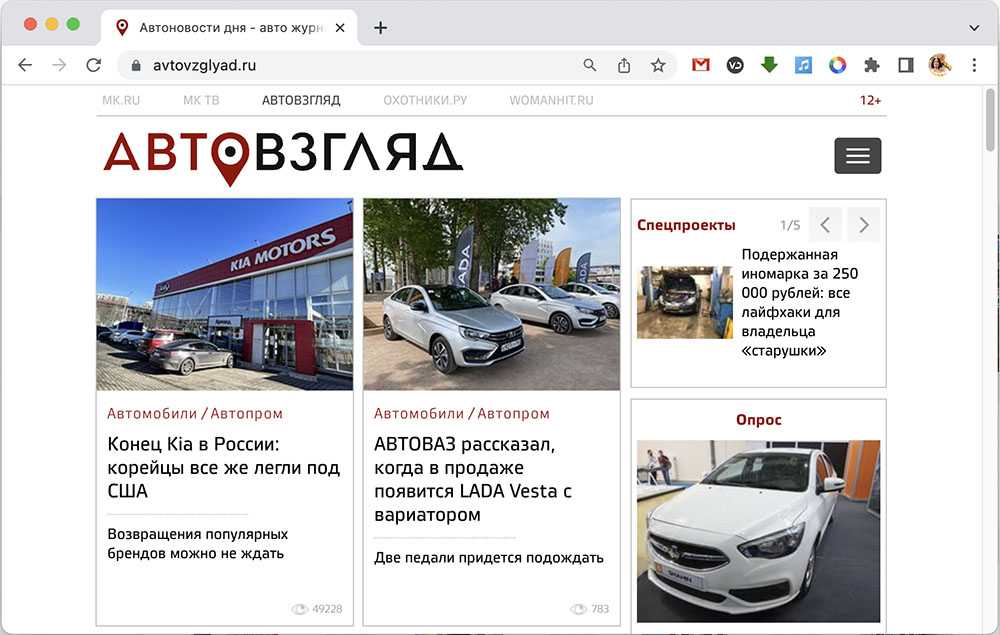Go to MK.RU in top navigation

click(x=121, y=100)
